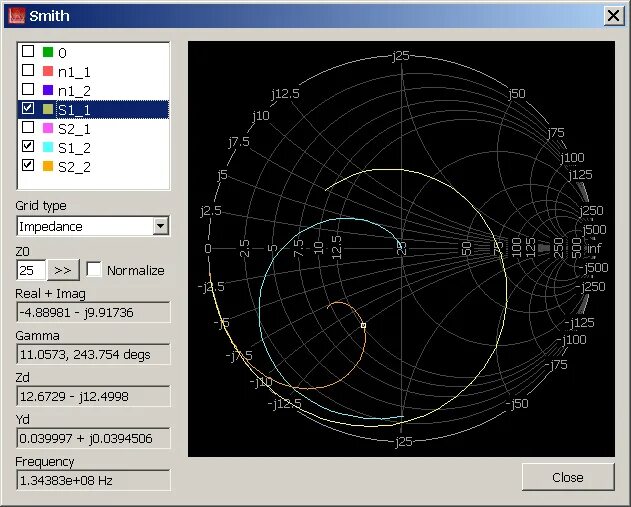This screenshot has height=507, width=631.
Task: Click the -j100 chart label
Action: [571, 340]
